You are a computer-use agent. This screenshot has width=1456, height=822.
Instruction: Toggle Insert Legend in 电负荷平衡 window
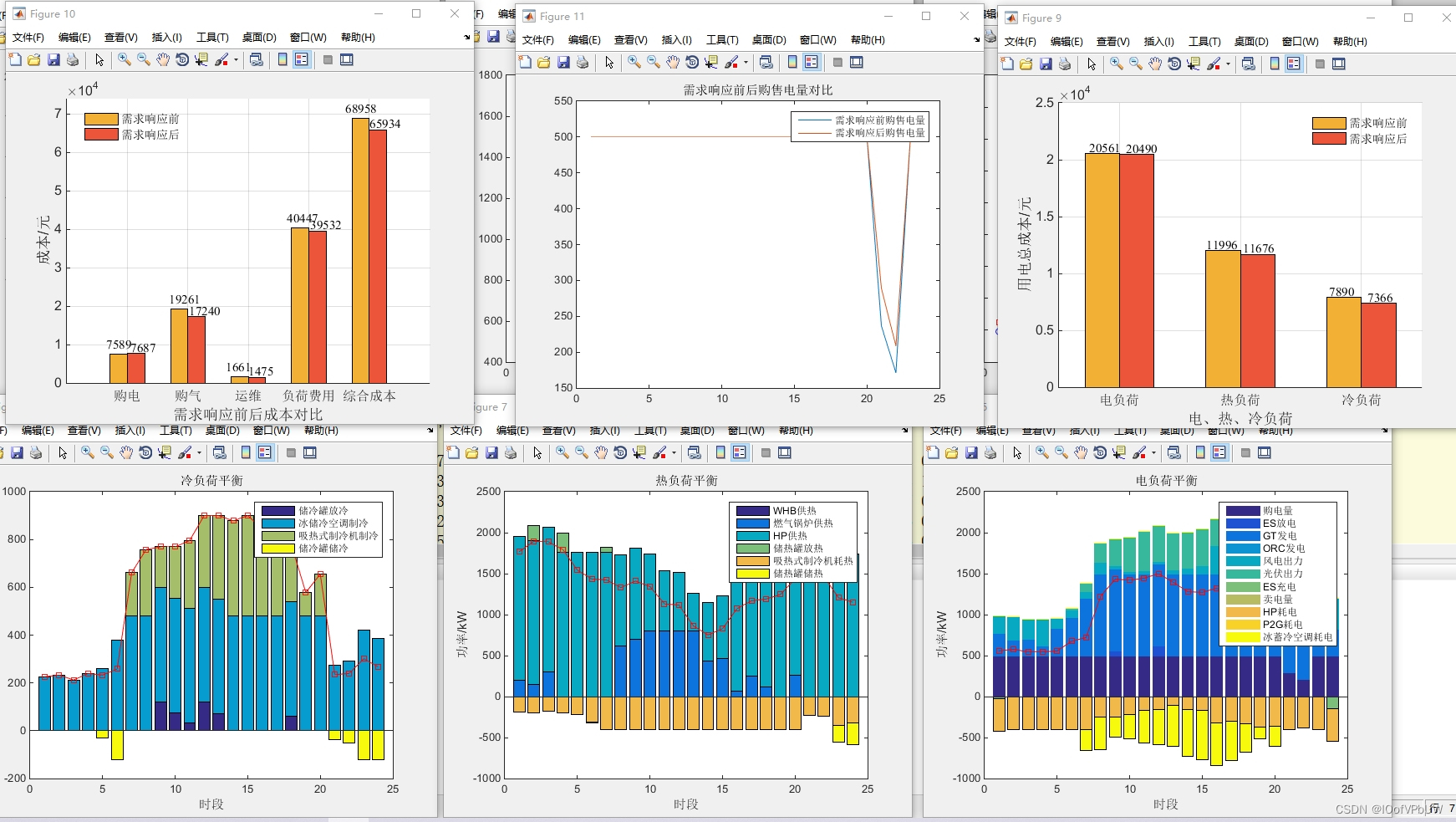[x=1219, y=452]
